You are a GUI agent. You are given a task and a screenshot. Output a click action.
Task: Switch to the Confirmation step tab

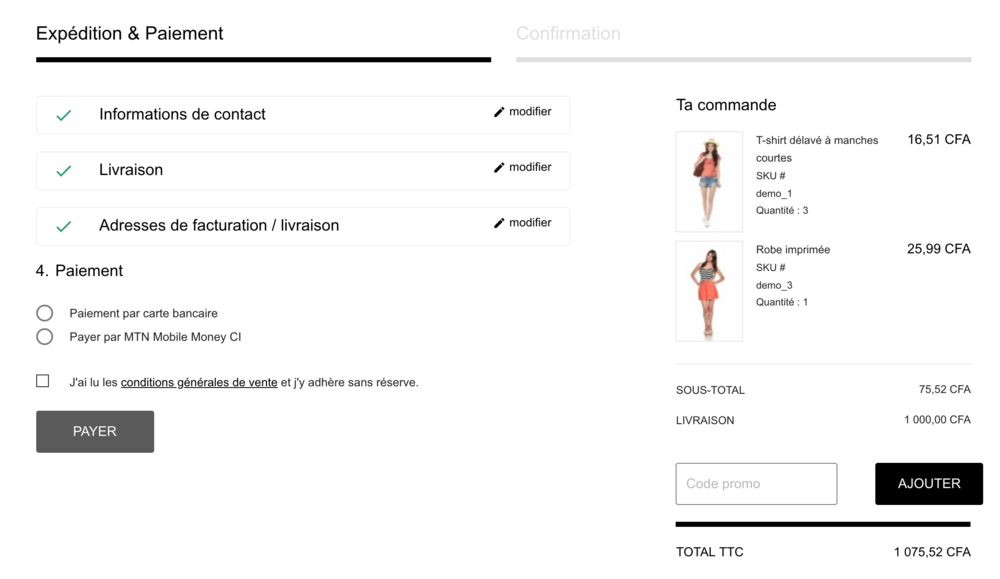pyautogui.click(x=568, y=34)
